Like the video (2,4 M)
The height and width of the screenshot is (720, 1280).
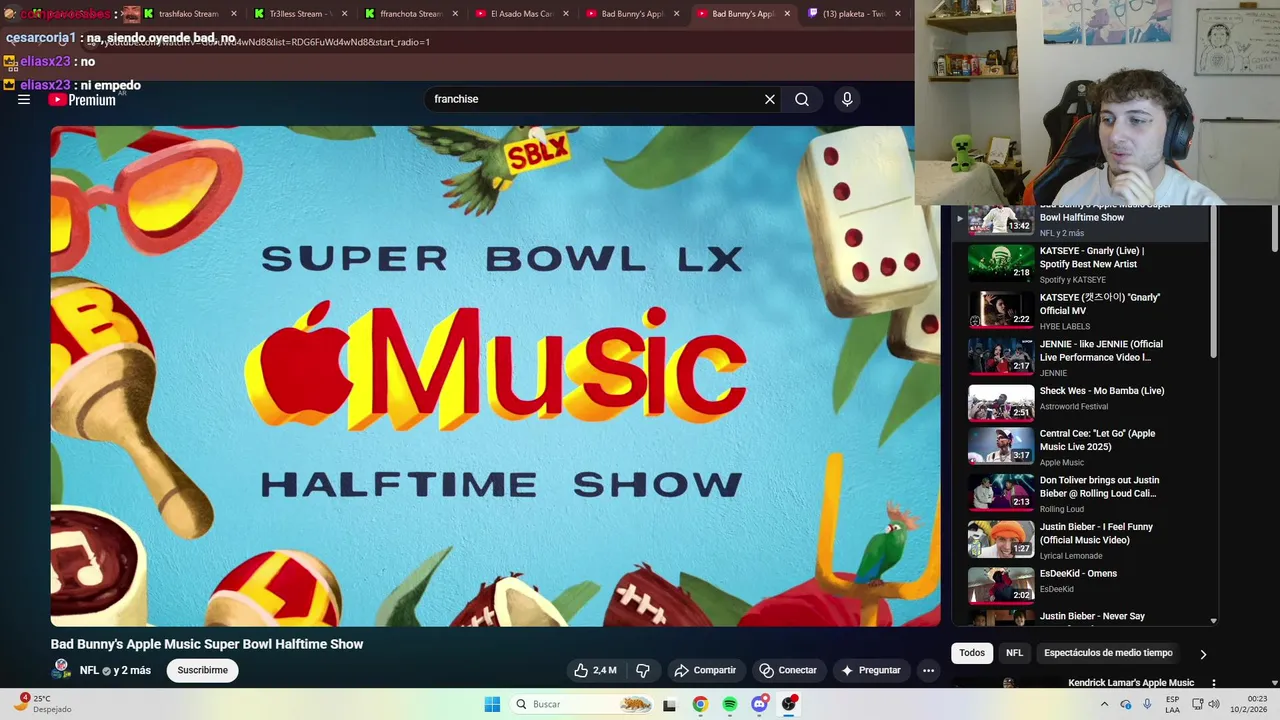pos(595,670)
